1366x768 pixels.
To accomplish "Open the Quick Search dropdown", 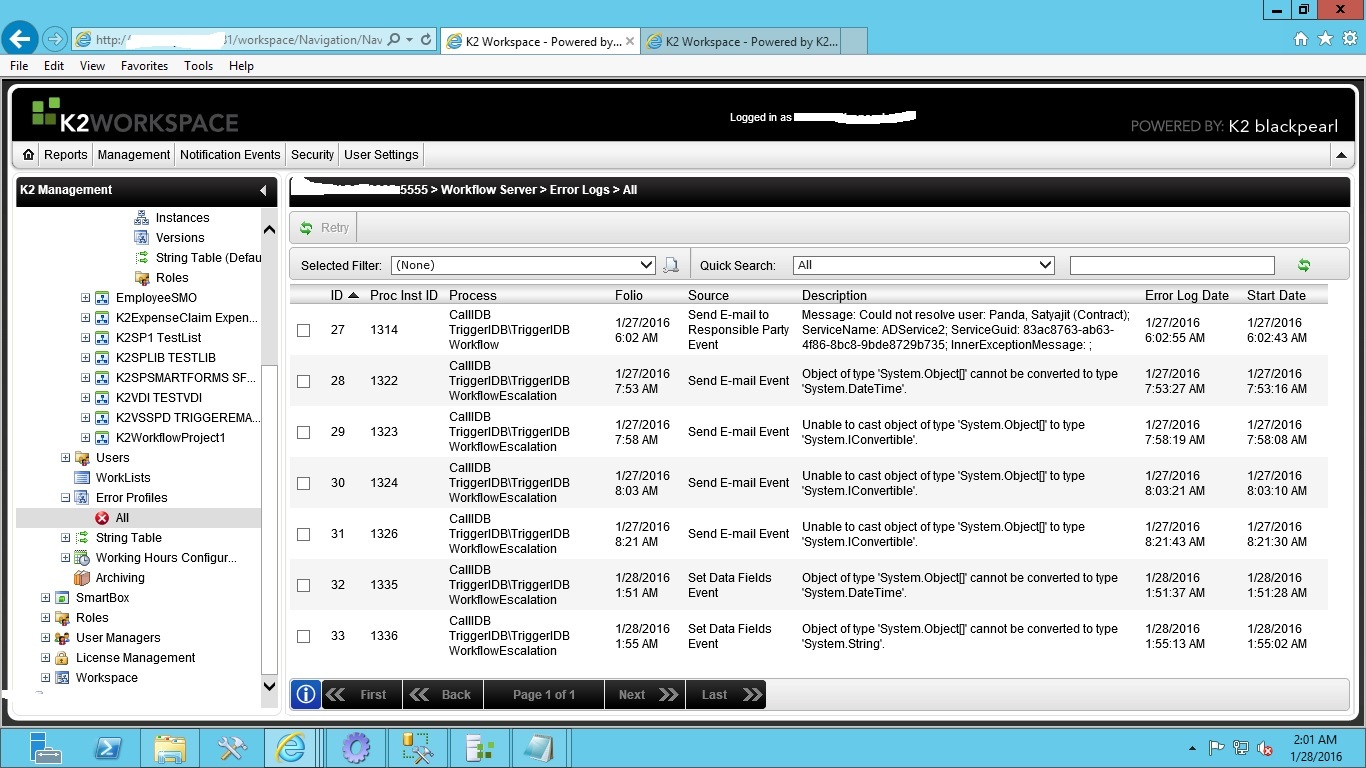I will (x=923, y=265).
